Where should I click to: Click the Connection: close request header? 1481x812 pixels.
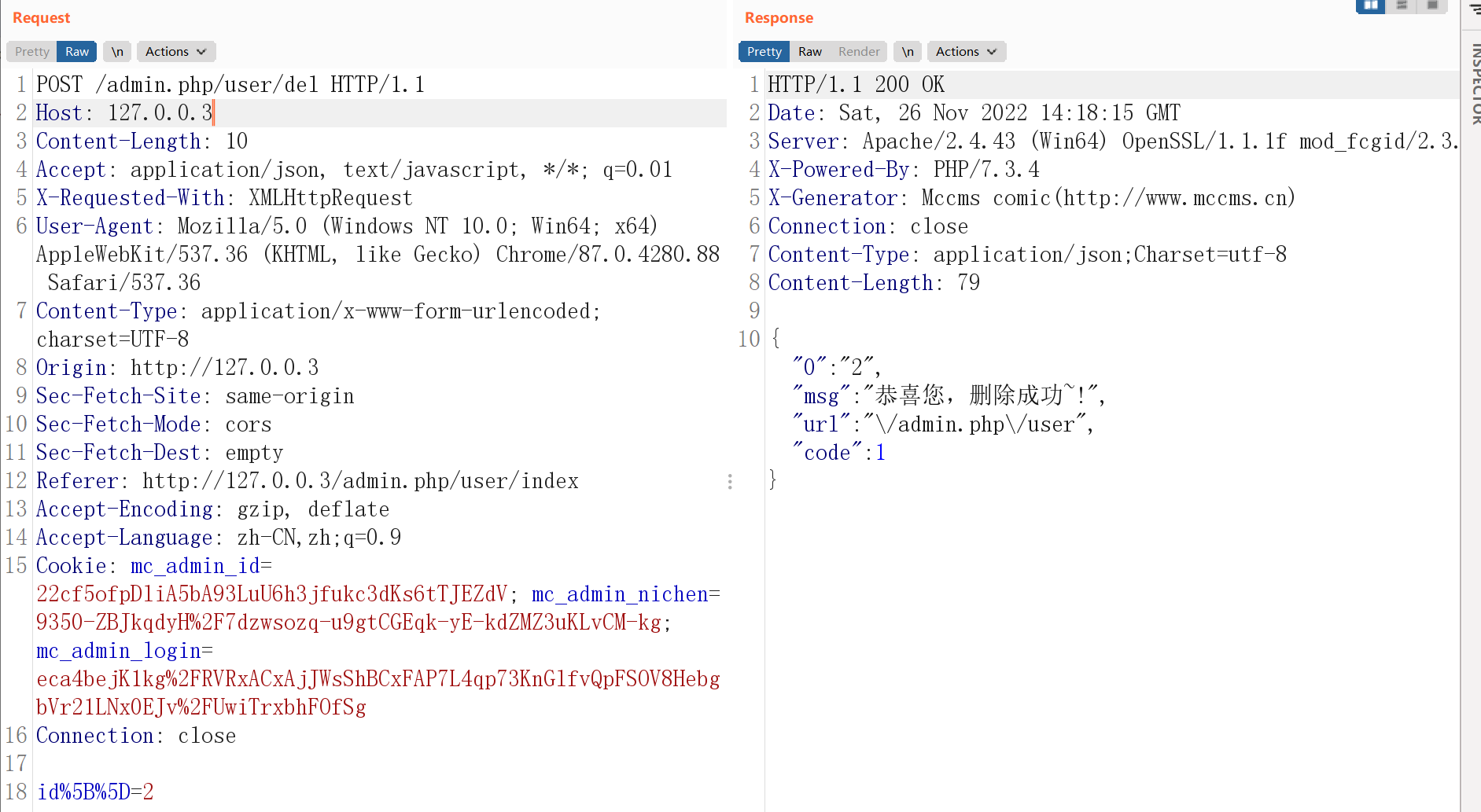pos(136,736)
